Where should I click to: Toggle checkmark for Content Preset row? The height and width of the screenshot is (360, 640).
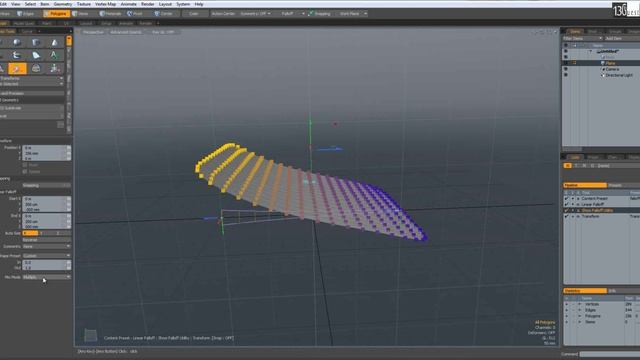click(x=566, y=198)
